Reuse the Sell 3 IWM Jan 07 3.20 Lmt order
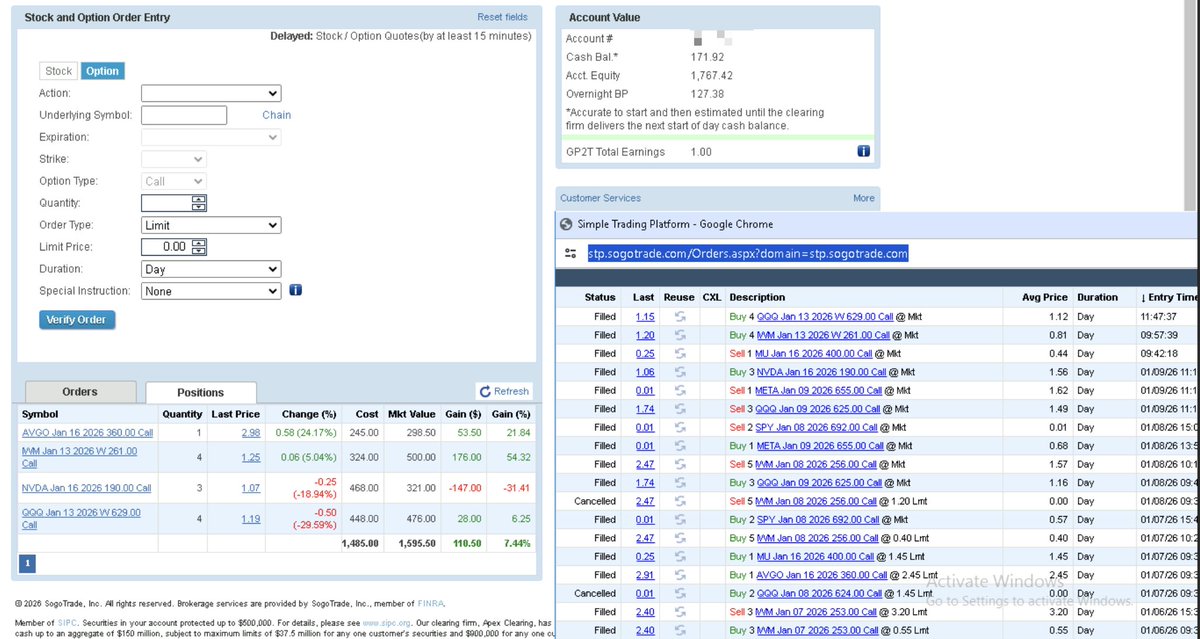Image resolution: width=1200 pixels, height=639 pixels. [680, 612]
